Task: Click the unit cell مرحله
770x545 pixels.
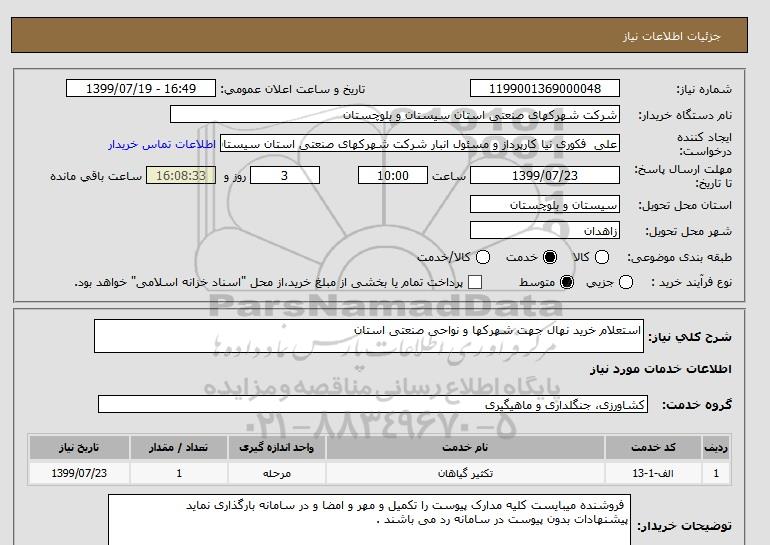Action: [x=276, y=473]
